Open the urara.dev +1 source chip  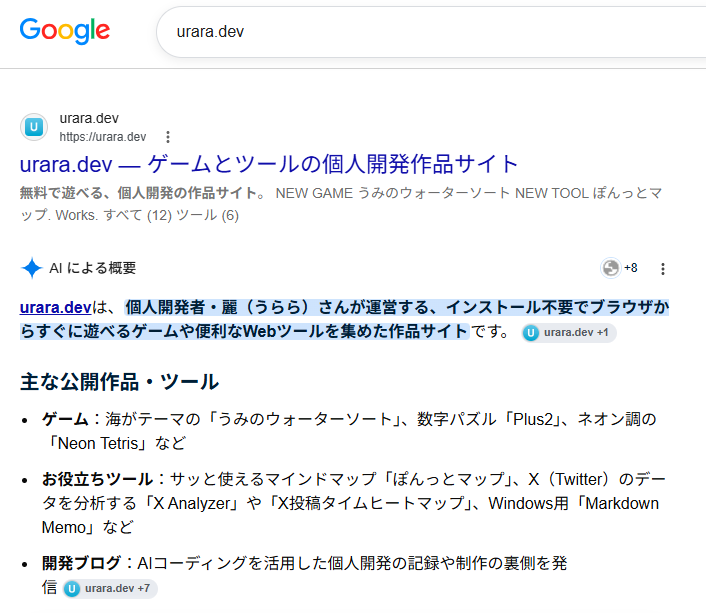click(569, 333)
